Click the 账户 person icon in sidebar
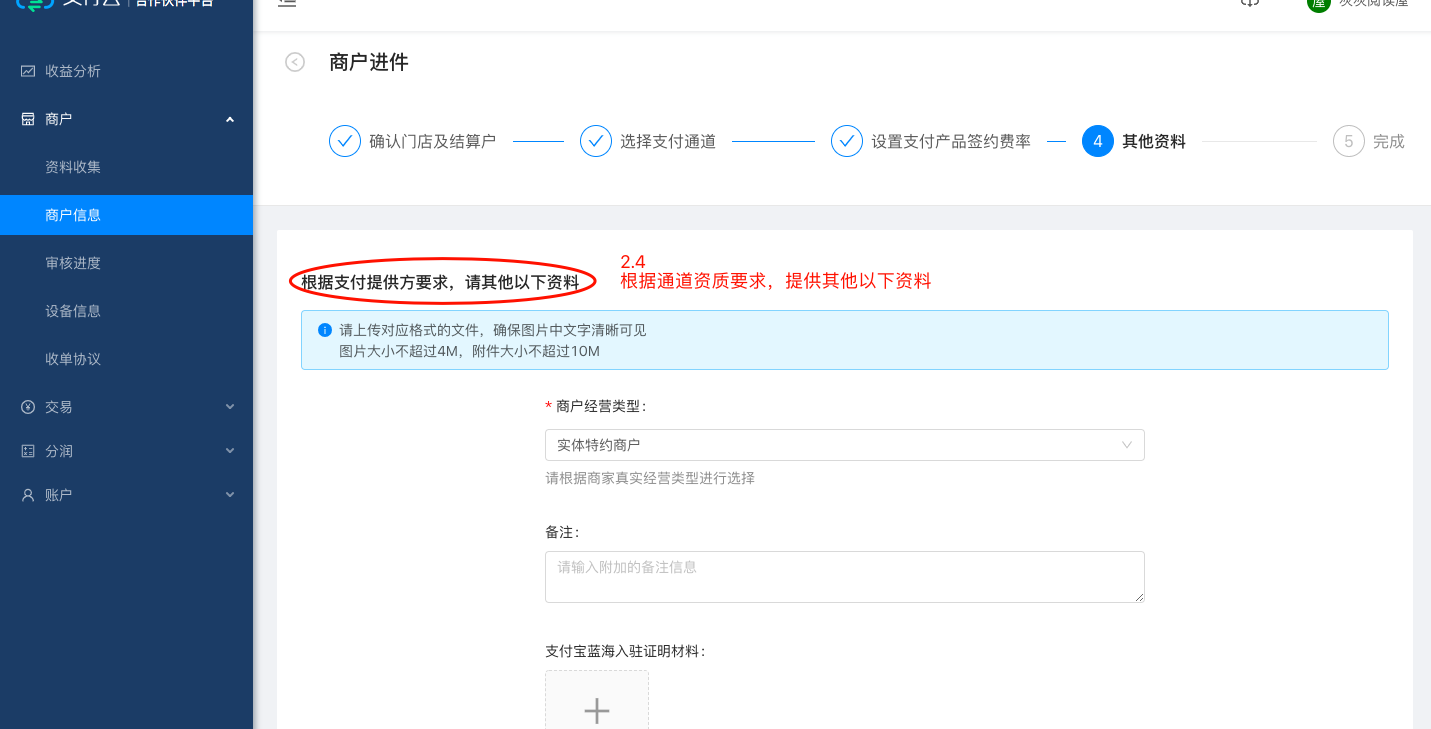The height and width of the screenshot is (729, 1431). (x=28, y=495)
